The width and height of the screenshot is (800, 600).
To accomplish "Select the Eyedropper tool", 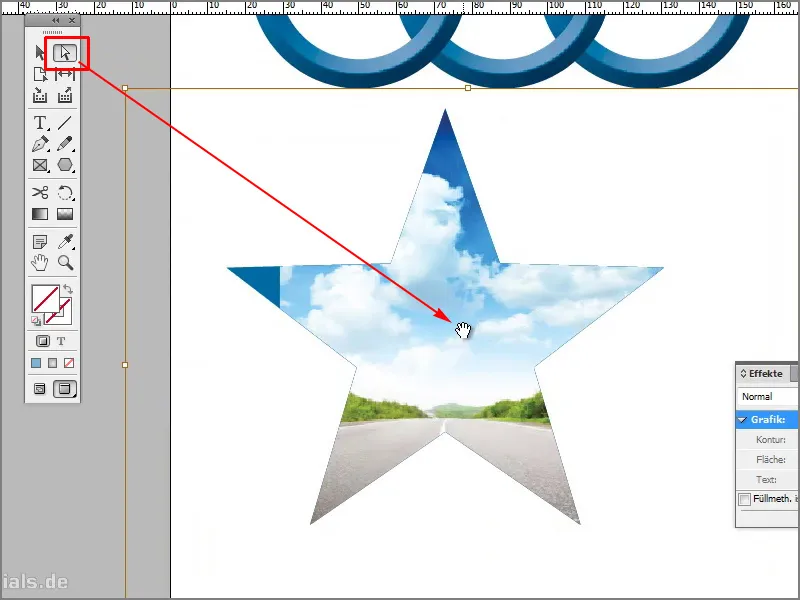I will point(66,241).
